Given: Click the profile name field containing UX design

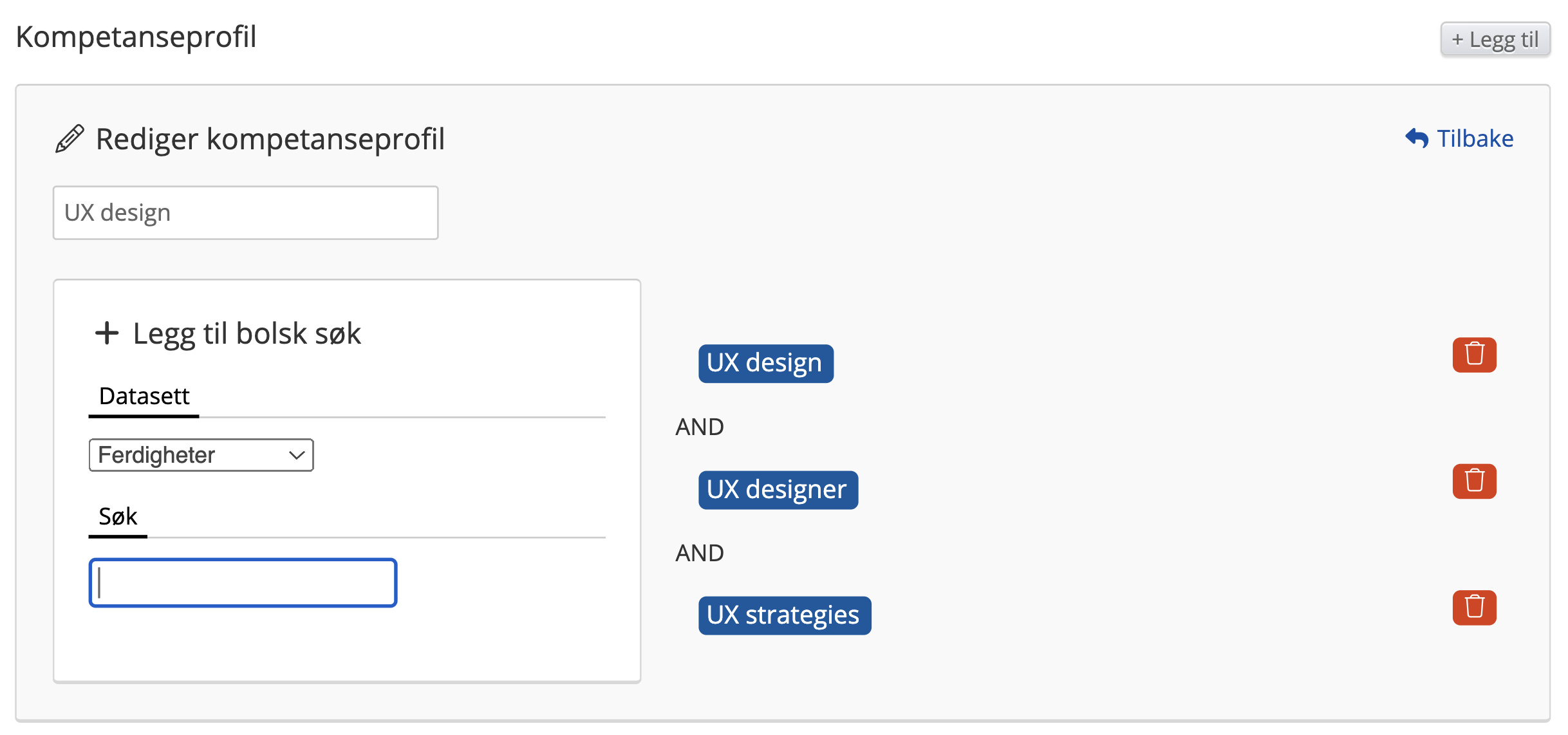Looking at the screenshot, I should [245, 213].
